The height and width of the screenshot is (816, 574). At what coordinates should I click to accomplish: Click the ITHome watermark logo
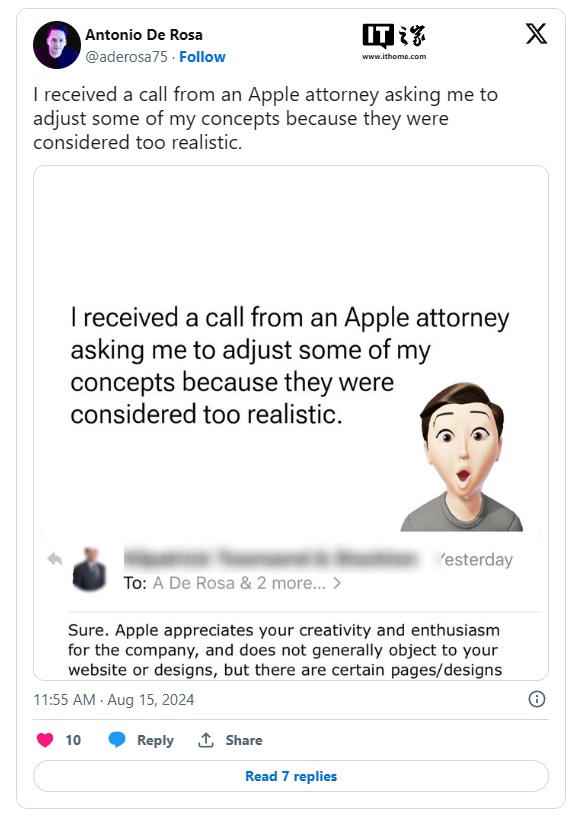coord(394,42)
